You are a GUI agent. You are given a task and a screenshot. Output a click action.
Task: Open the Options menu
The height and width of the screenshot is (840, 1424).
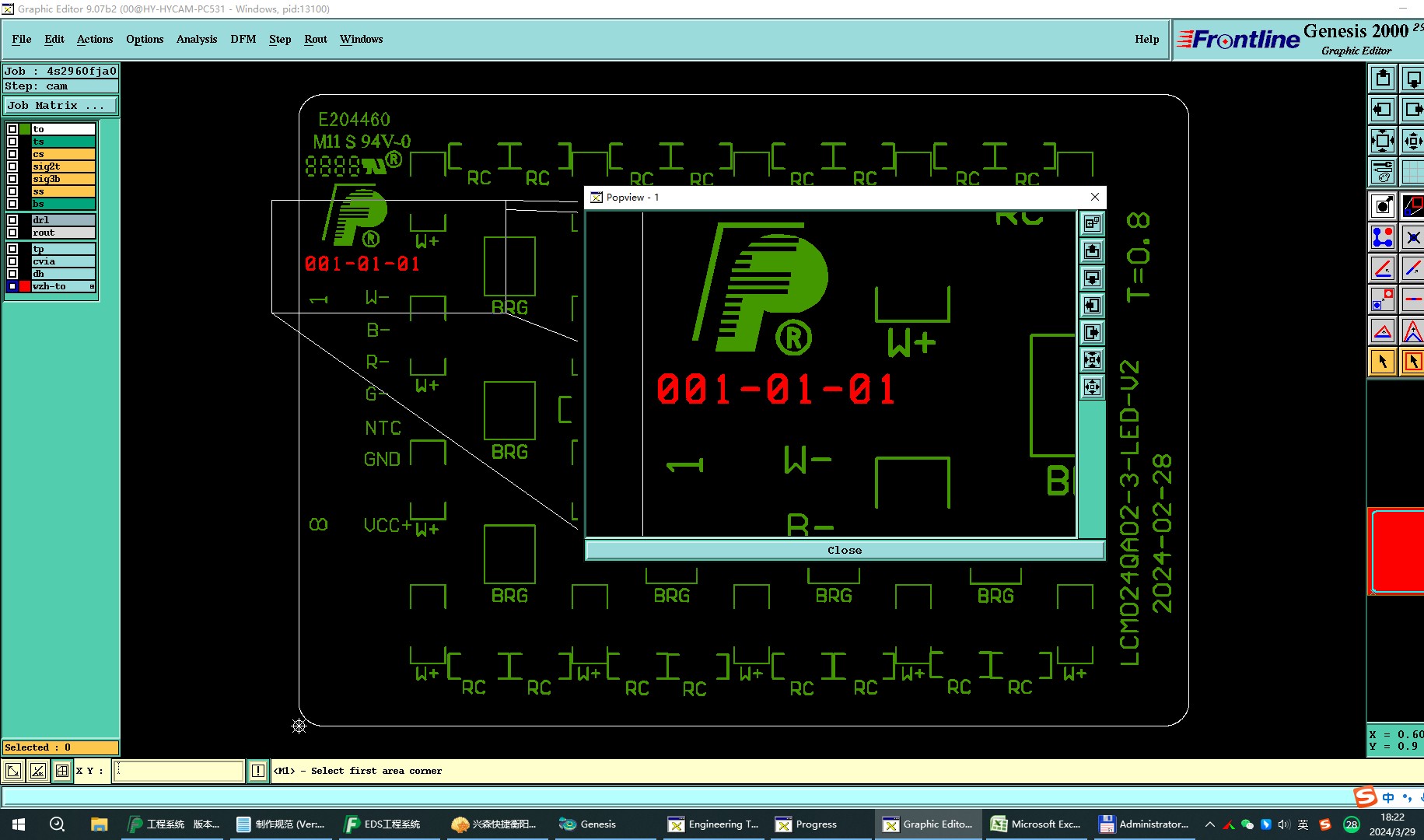pyautogui.click(x=145, y=39)
